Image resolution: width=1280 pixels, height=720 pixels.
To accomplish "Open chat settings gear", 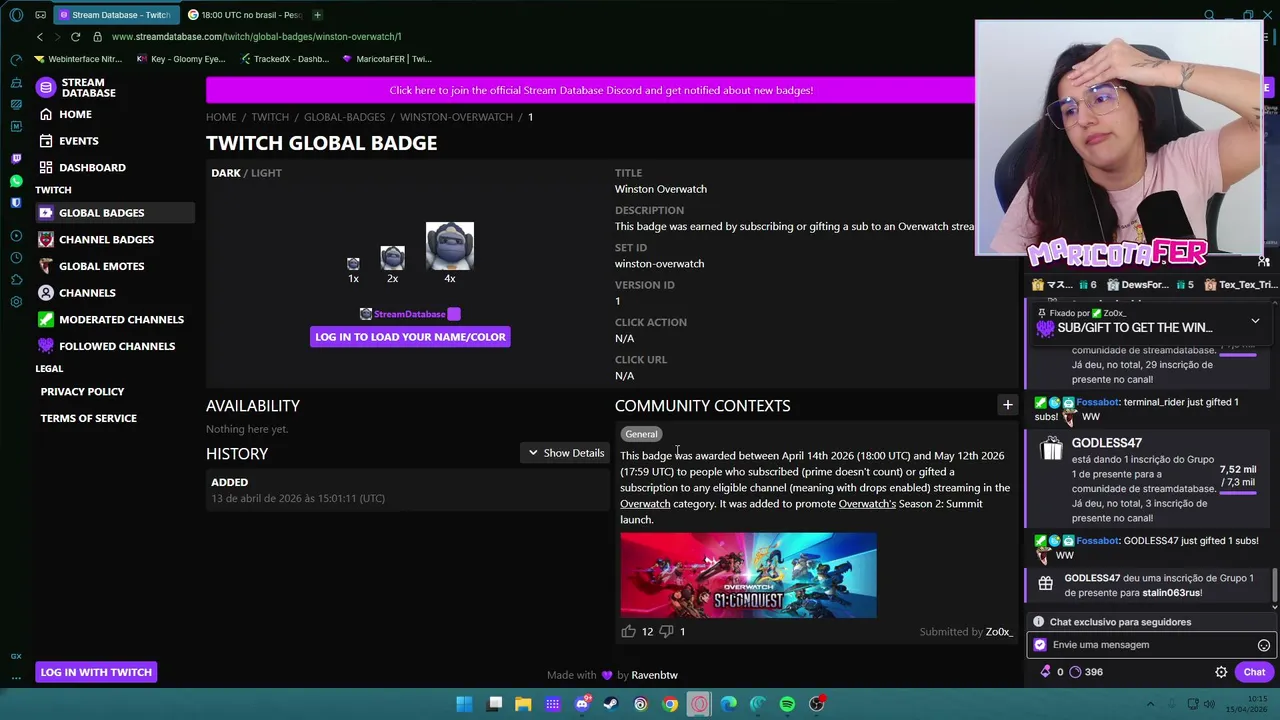I will pyautogui.click(x=1221, y=672).
